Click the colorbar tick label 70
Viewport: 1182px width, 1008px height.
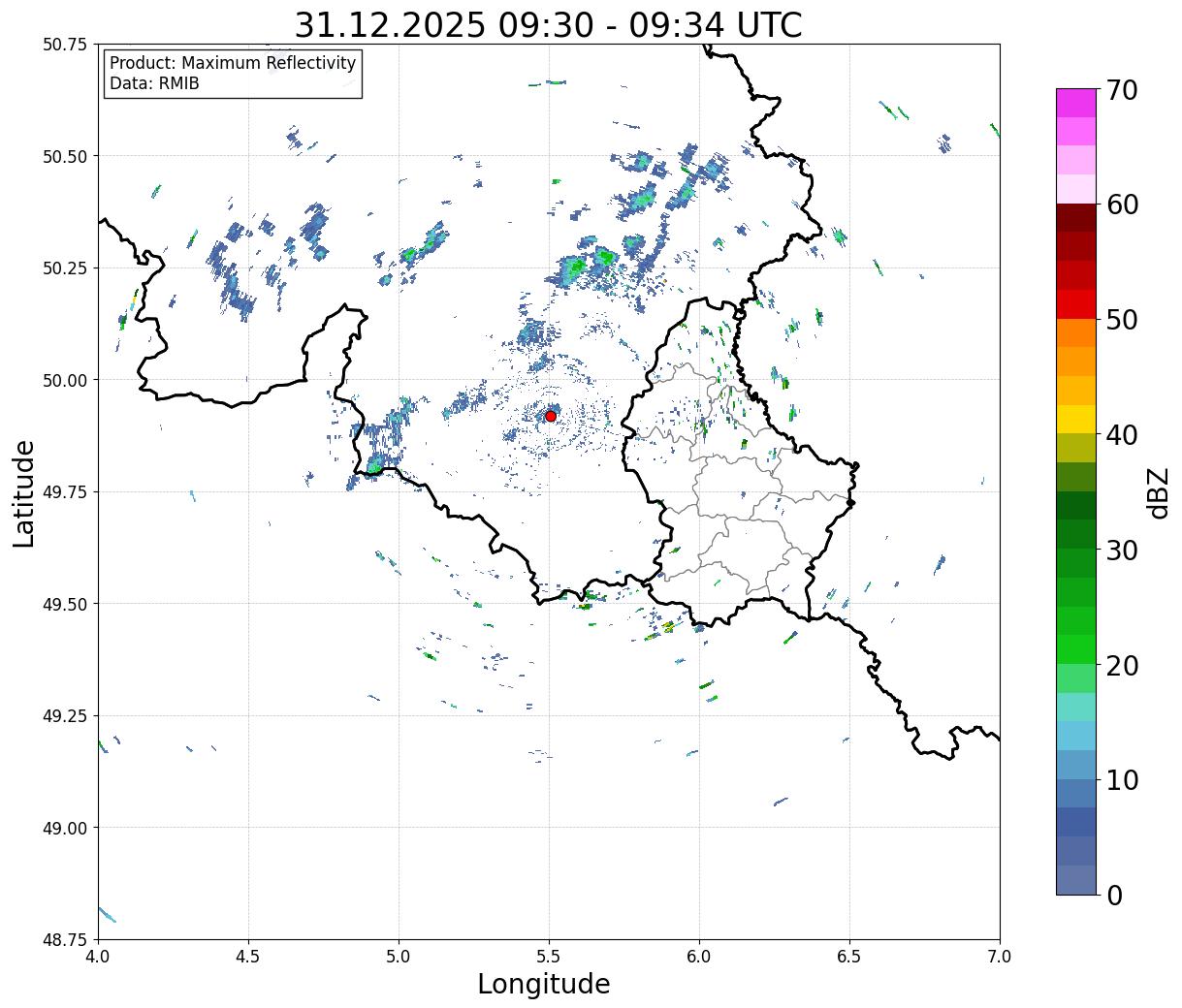pyautogui.click(x=1123, y=90)
